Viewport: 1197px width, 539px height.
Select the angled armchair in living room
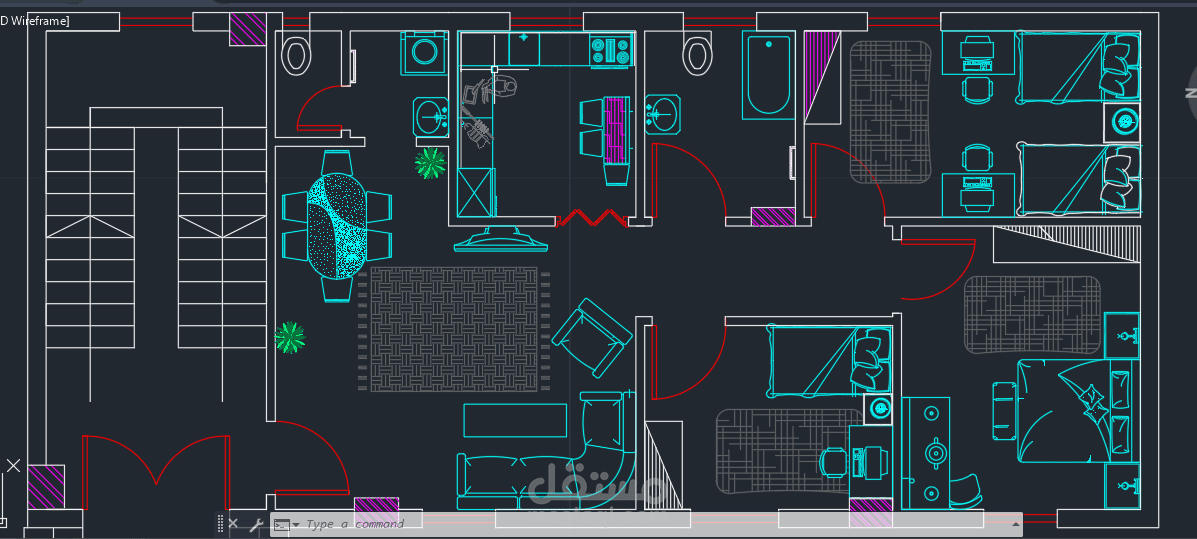[592, 337]
